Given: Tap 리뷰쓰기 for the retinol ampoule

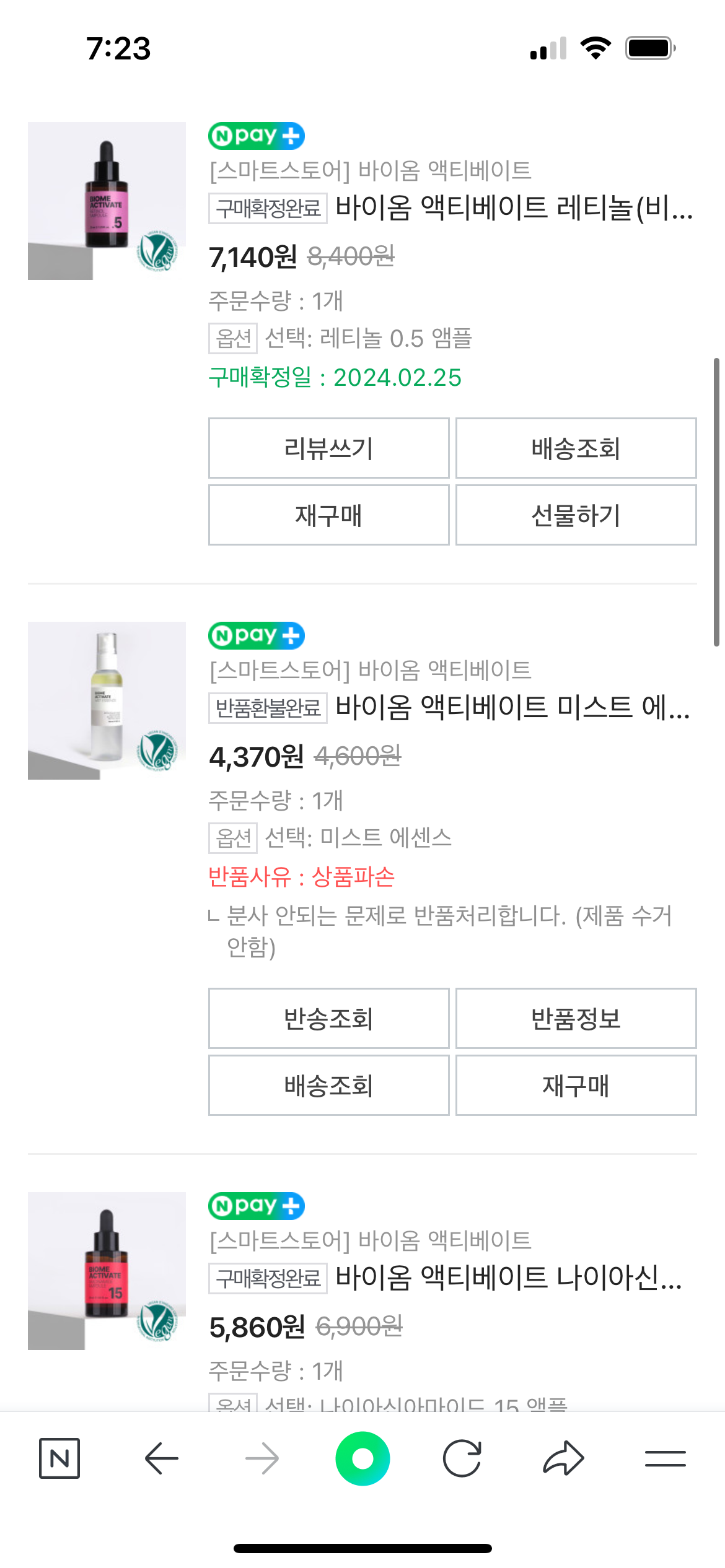Looking at the screenshot, I should pos(328,448).
